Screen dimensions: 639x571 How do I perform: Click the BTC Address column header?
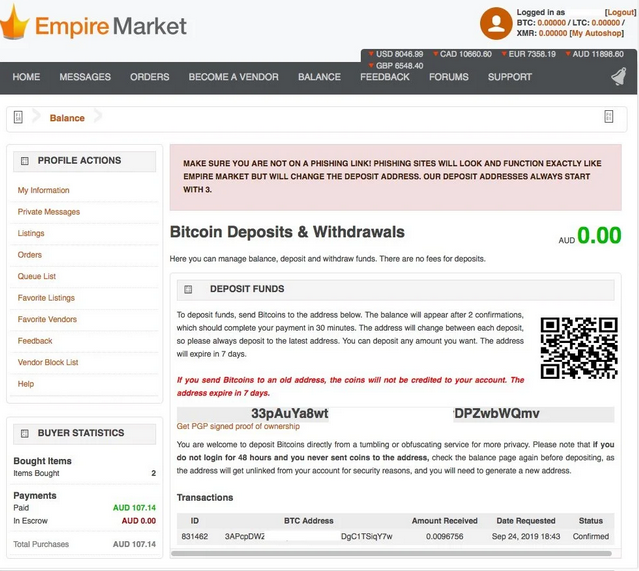(308, 521)
